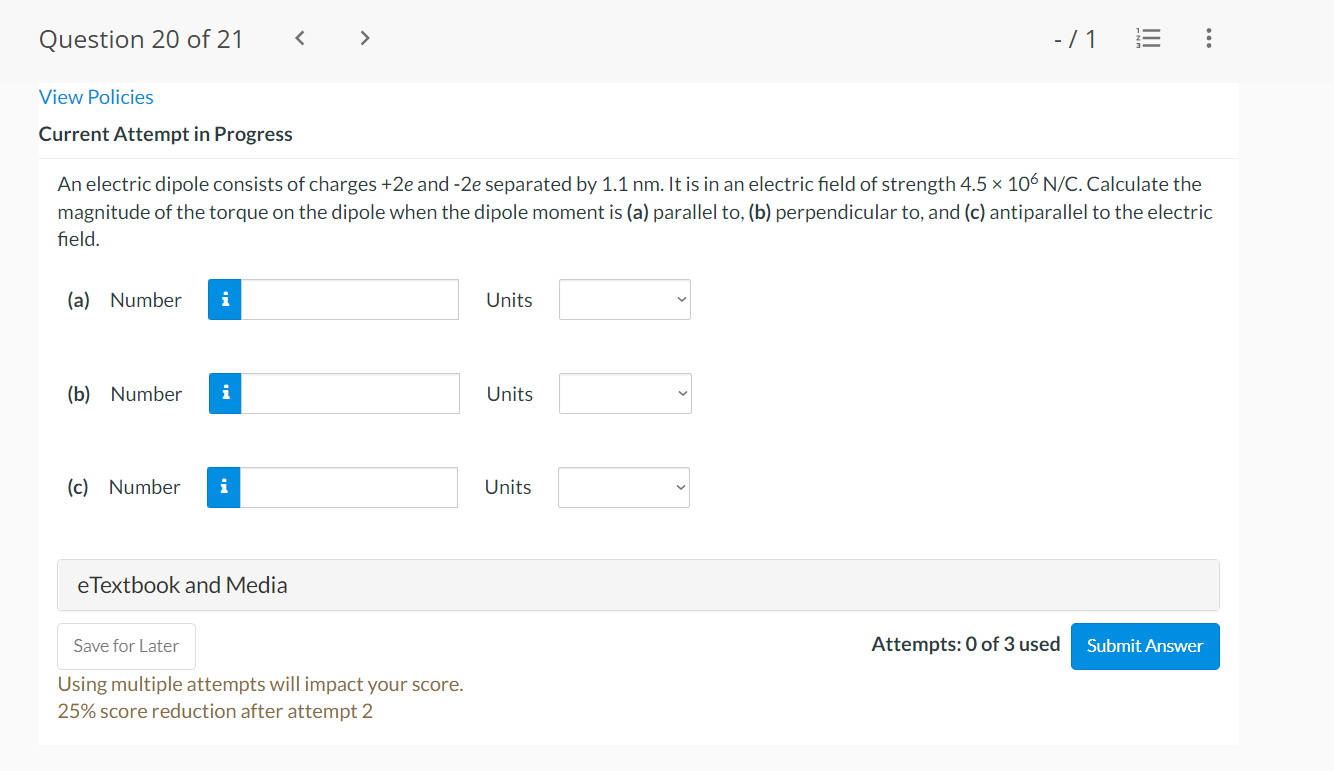Open the Units dropdown for part (b)
The height and width of the screenshot is (771, 1334).
point(626,394)
